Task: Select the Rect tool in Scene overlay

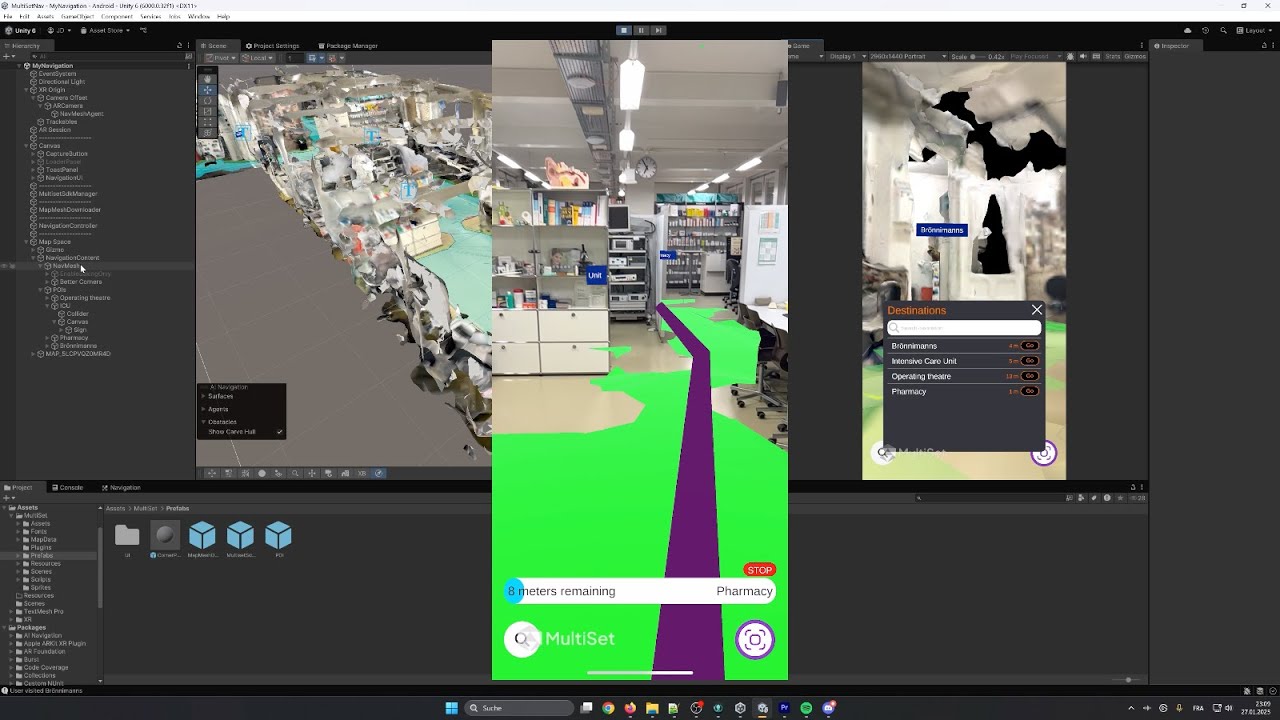Action: pos(208,122)
